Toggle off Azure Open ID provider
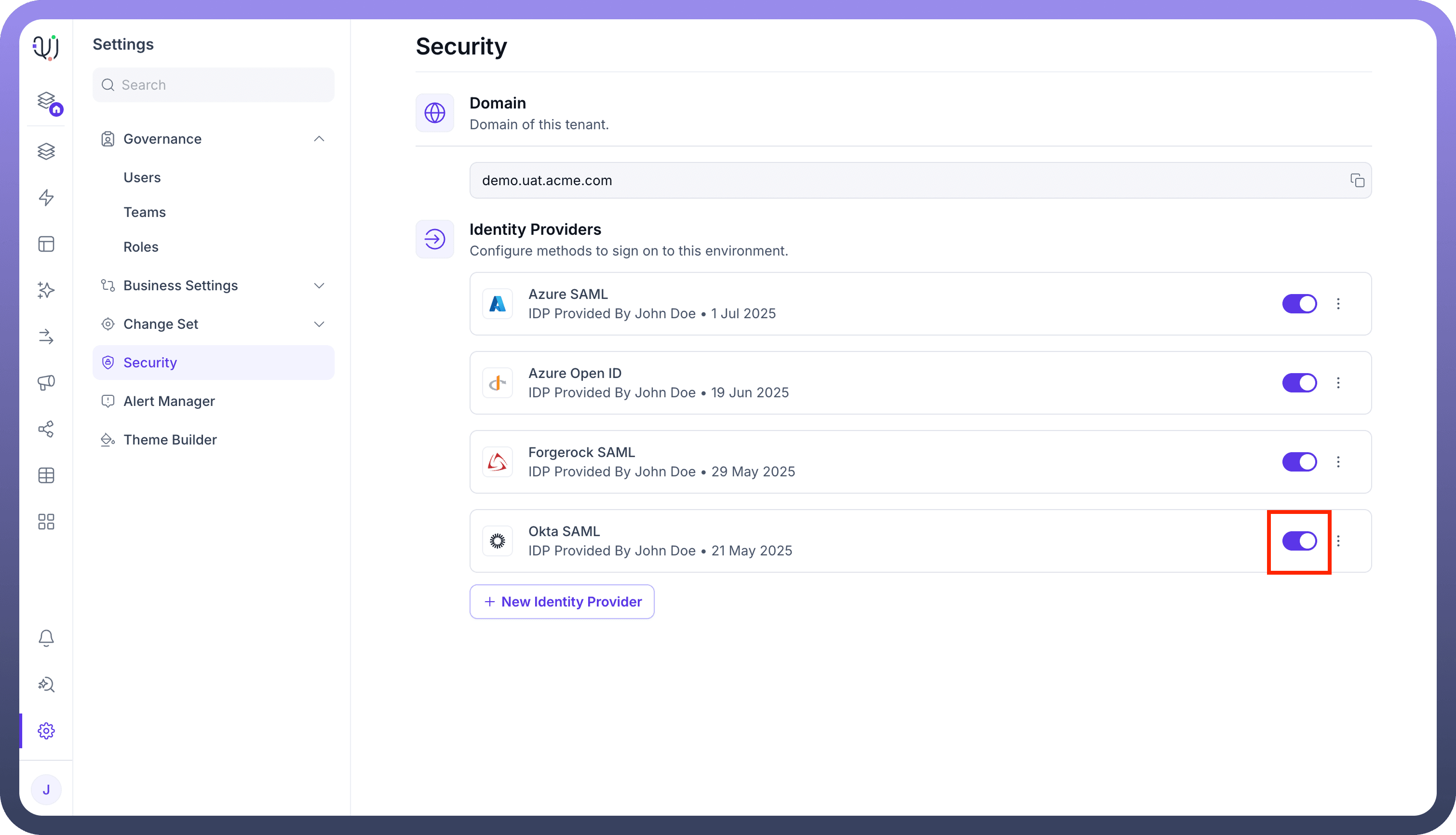The image size is (1456, 835). point(1299,383)
